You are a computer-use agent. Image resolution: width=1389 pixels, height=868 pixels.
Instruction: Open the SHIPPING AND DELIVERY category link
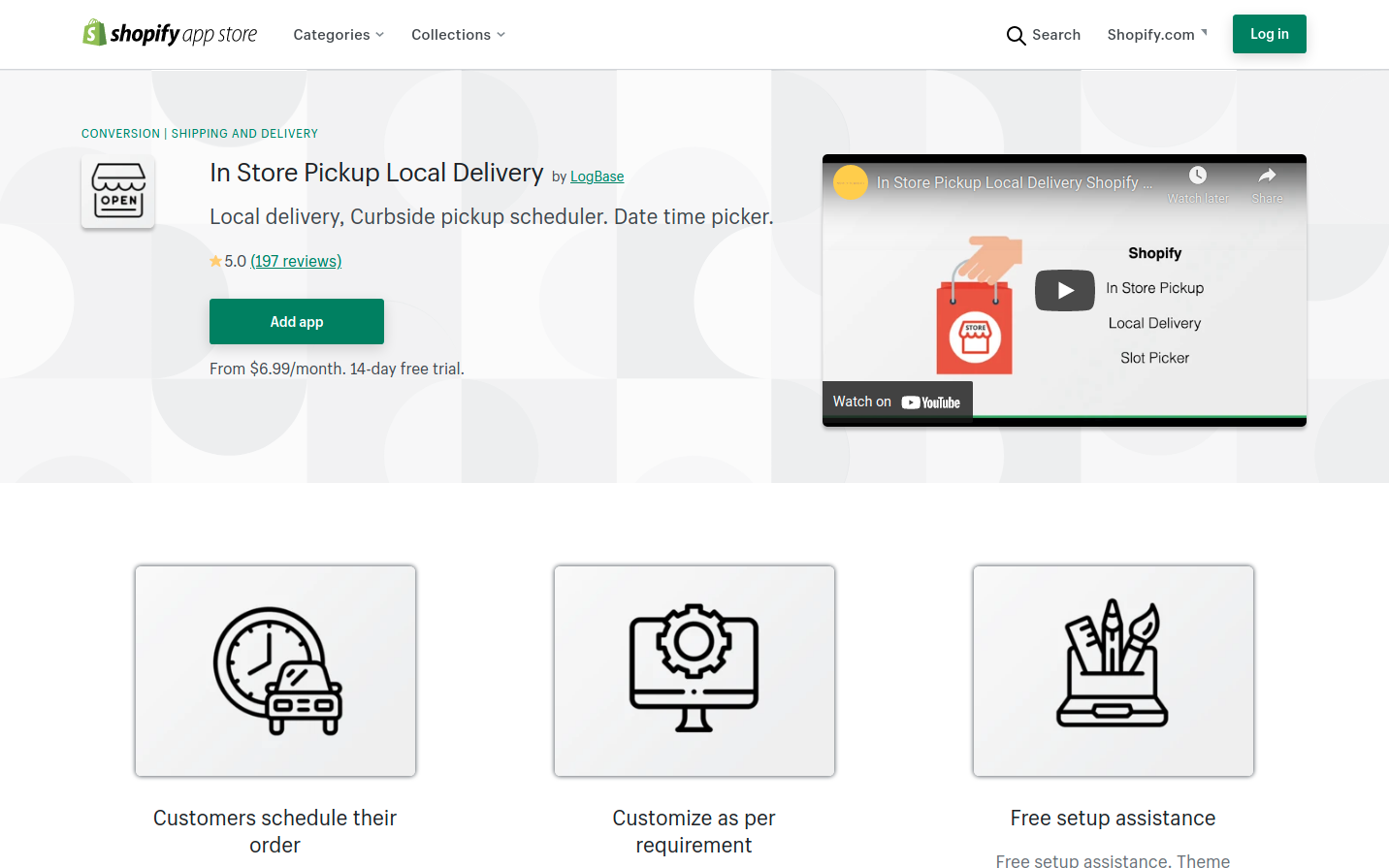click(x=244, y=134)
